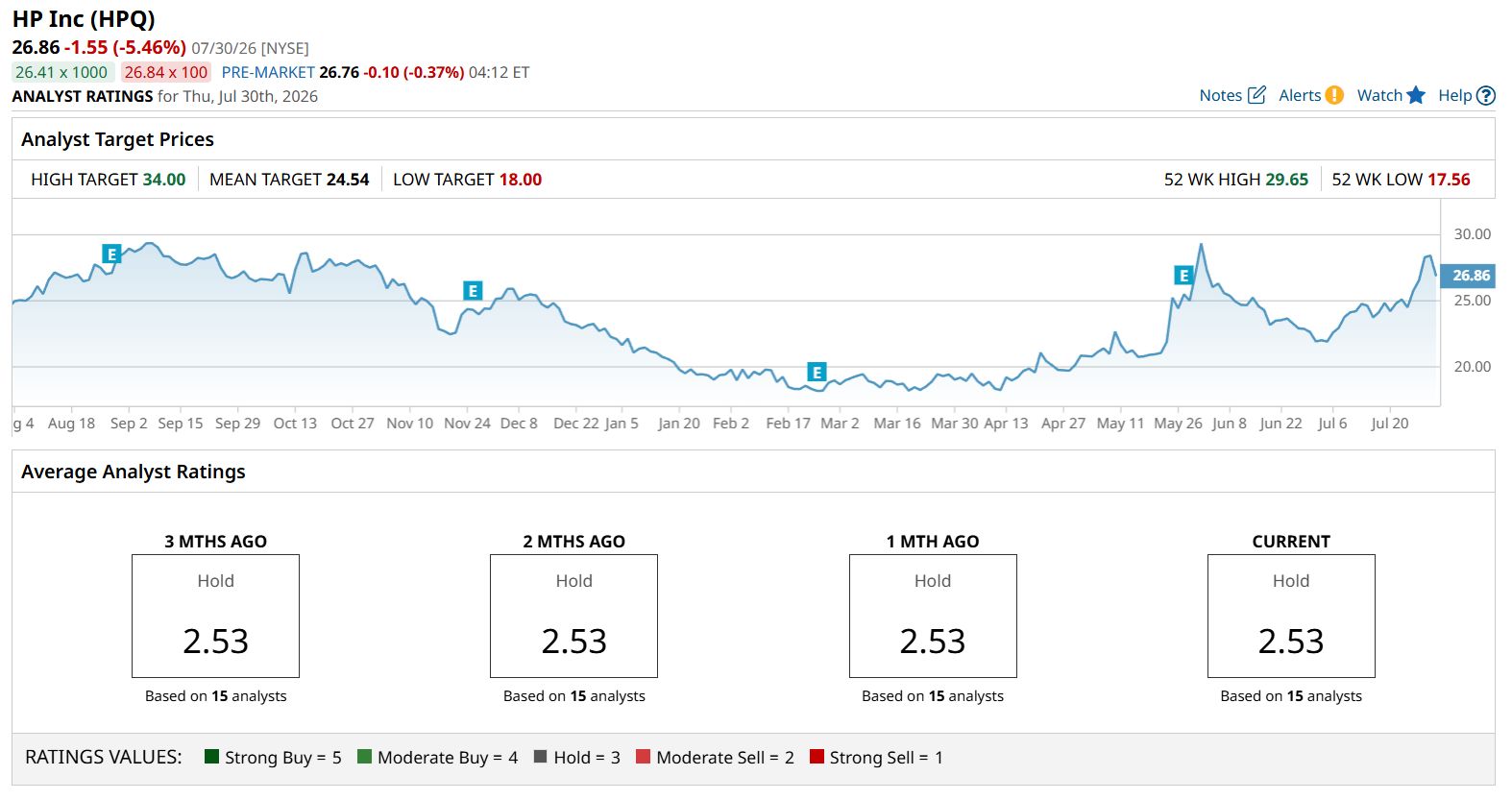The image size is (1512, 800).
Task: Click MEAN TARGET 24.54
Action: pos(289,180)
